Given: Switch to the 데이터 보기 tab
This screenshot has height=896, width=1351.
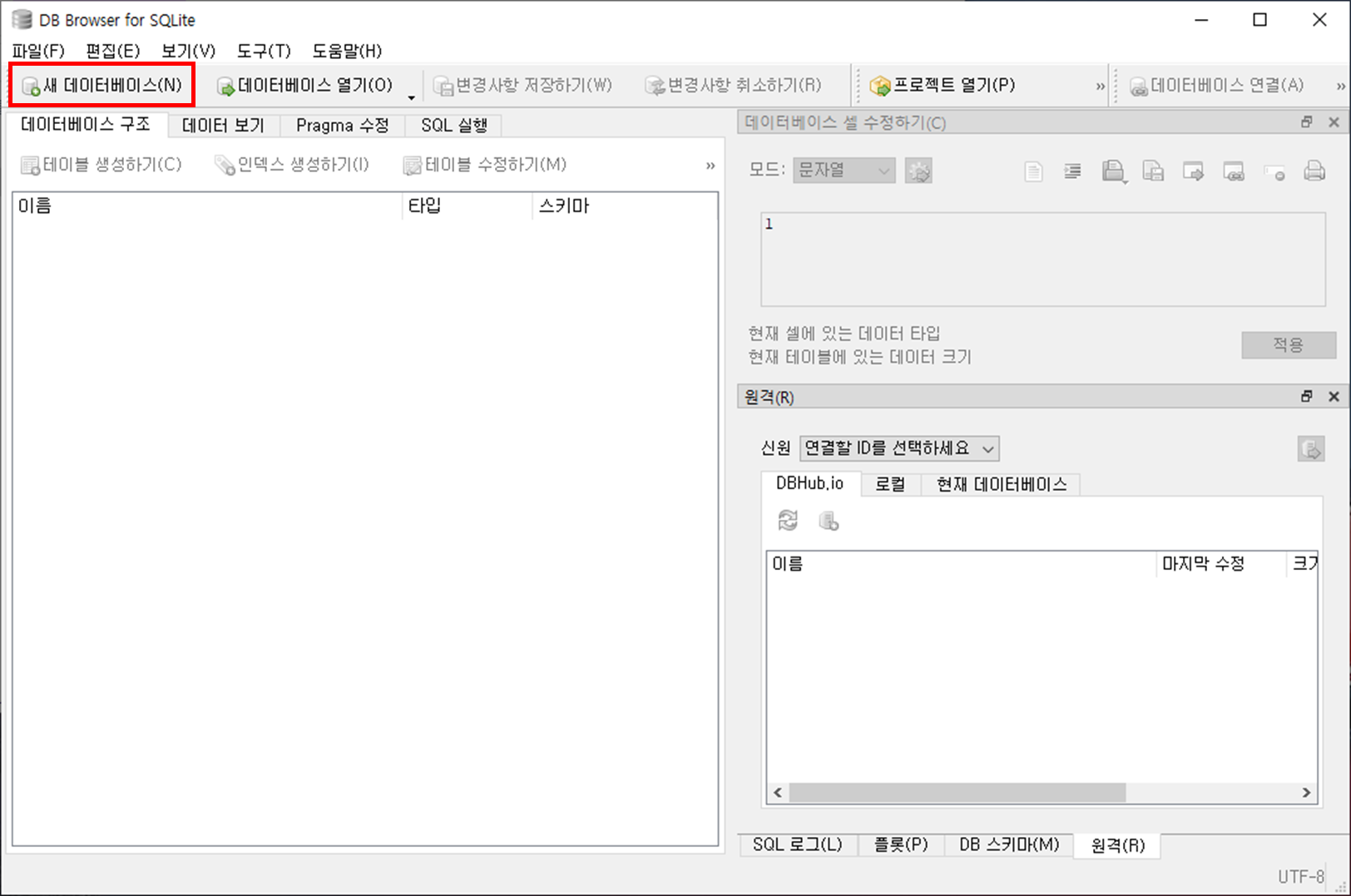Looking at the screenshot, I should (x=223, y=125).
